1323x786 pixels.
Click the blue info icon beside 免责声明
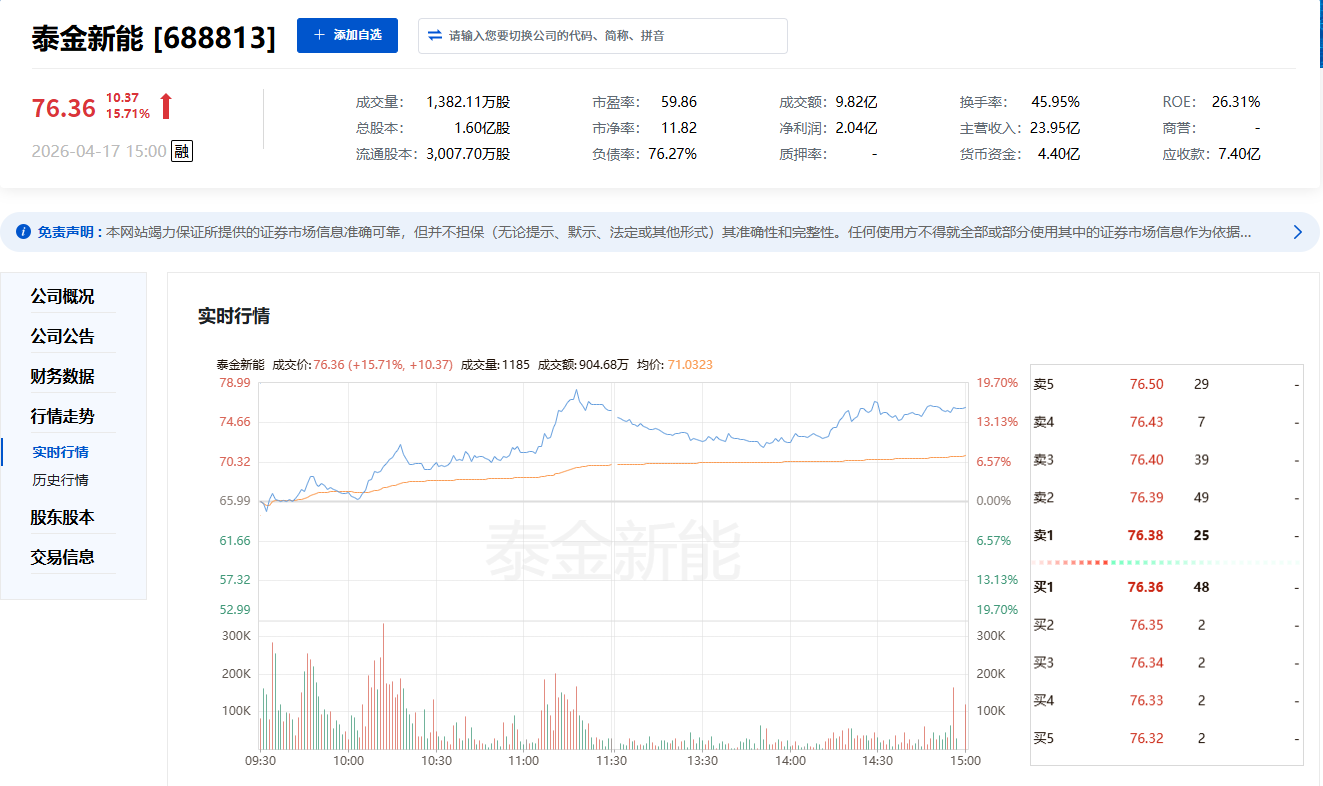(x=24, y=232)
